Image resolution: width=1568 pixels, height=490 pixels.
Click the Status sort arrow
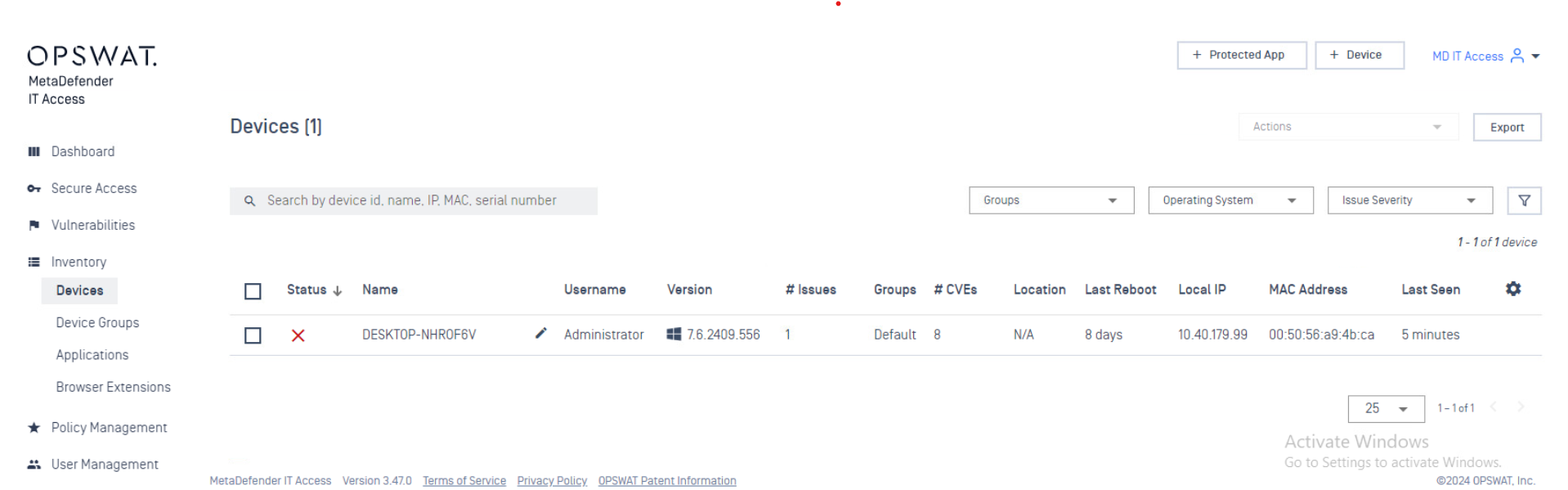[337, 290]
